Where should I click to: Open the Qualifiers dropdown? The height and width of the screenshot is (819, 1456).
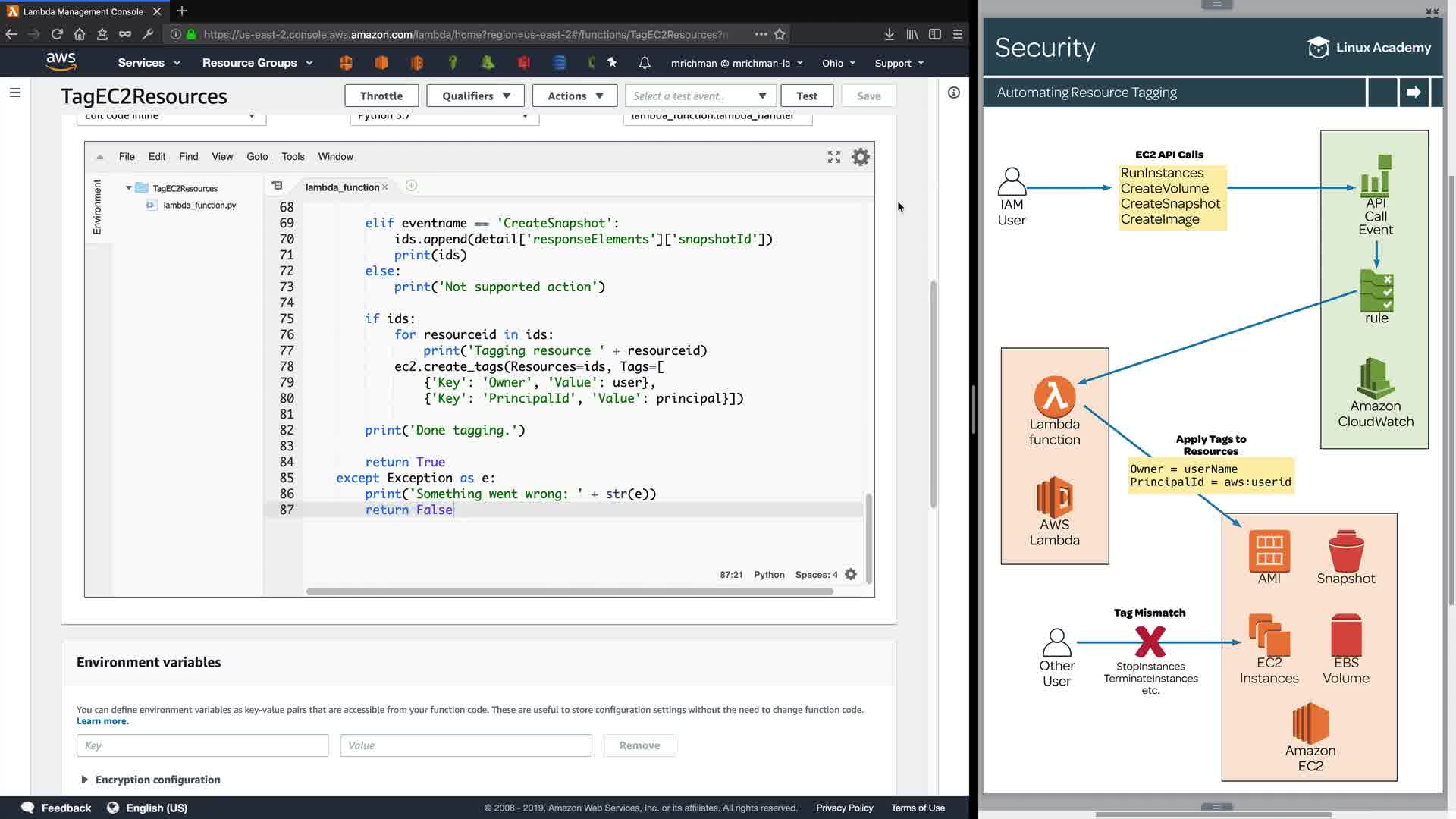click(x=475, y=96)
